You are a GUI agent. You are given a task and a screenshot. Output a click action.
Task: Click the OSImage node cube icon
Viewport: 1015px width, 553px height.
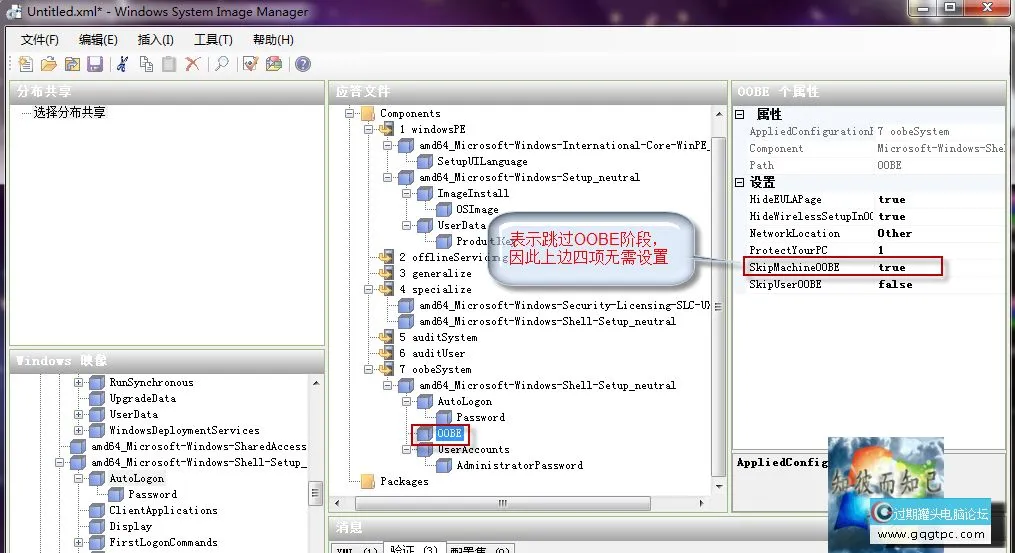(x=443, y=209)
